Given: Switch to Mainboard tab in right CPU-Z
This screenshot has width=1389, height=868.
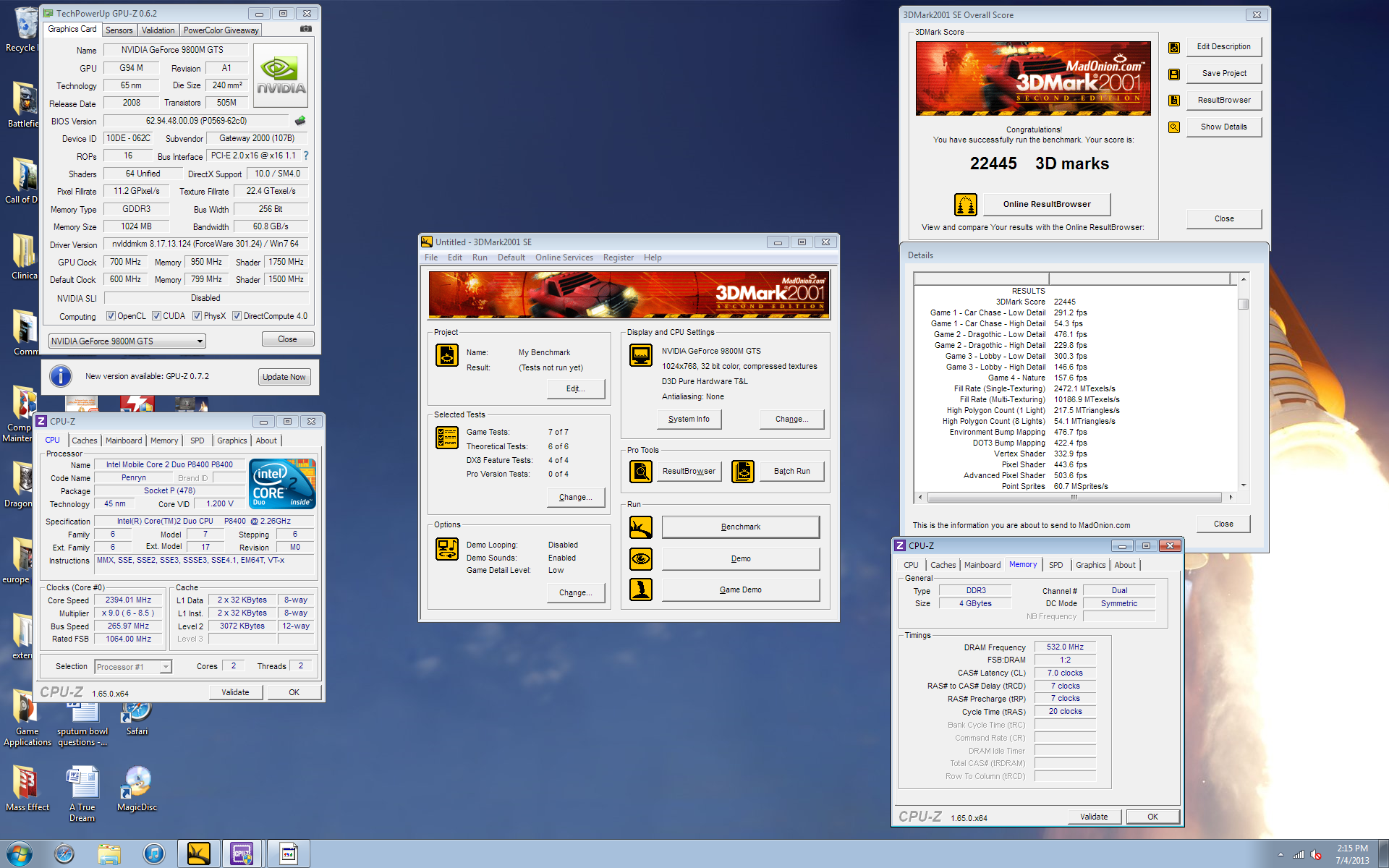Looking at the screenshot, I should [982, 565].
